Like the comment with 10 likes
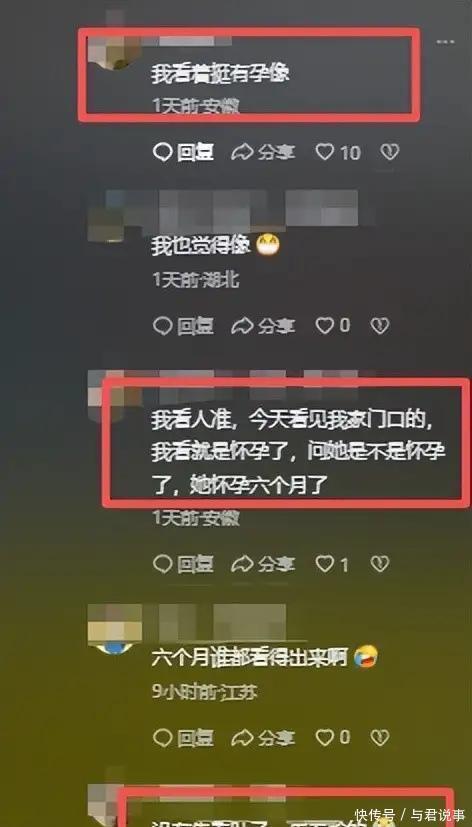The image size is (472, 827). [x=338, y=153]
